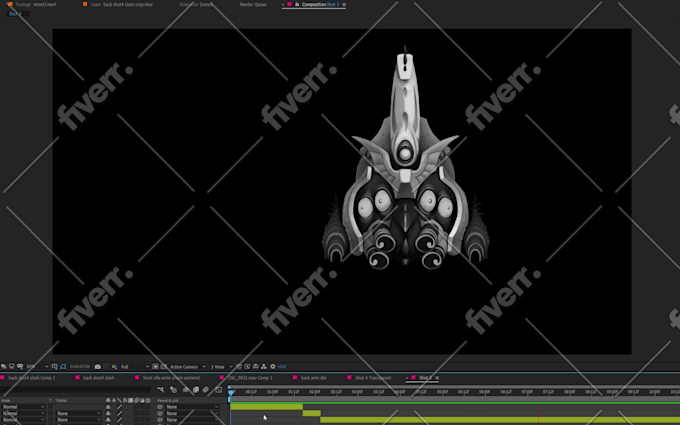Open third layer's TrkMat None dropdown
This screenshot has height=425, width=680.
tap(78, 420)
